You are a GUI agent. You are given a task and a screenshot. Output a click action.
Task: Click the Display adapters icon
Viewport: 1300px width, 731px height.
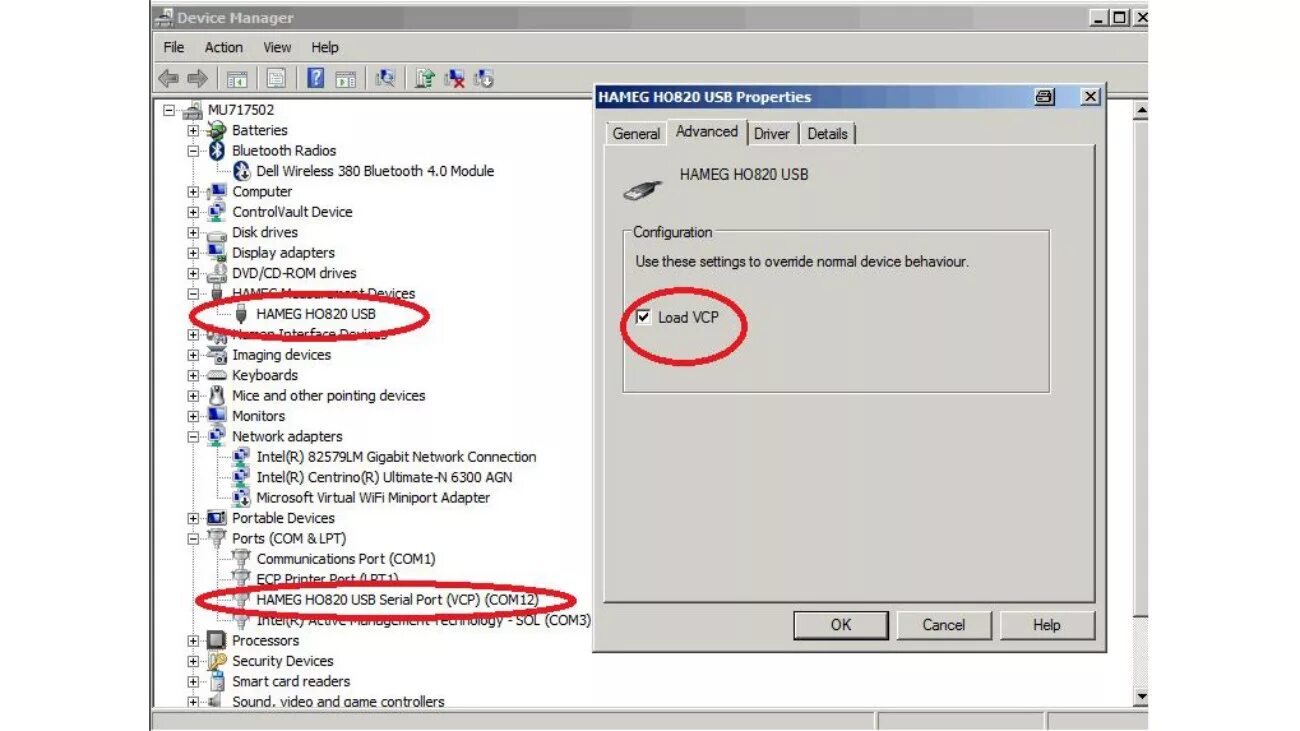pyautogui.click(x=216, y=253)
